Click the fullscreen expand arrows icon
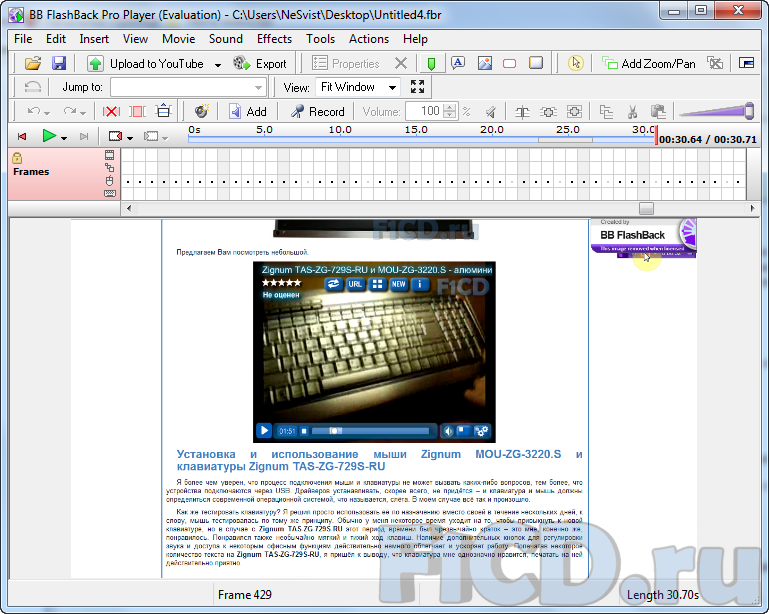This screenshot has height=614, width=769. [417, 87]
